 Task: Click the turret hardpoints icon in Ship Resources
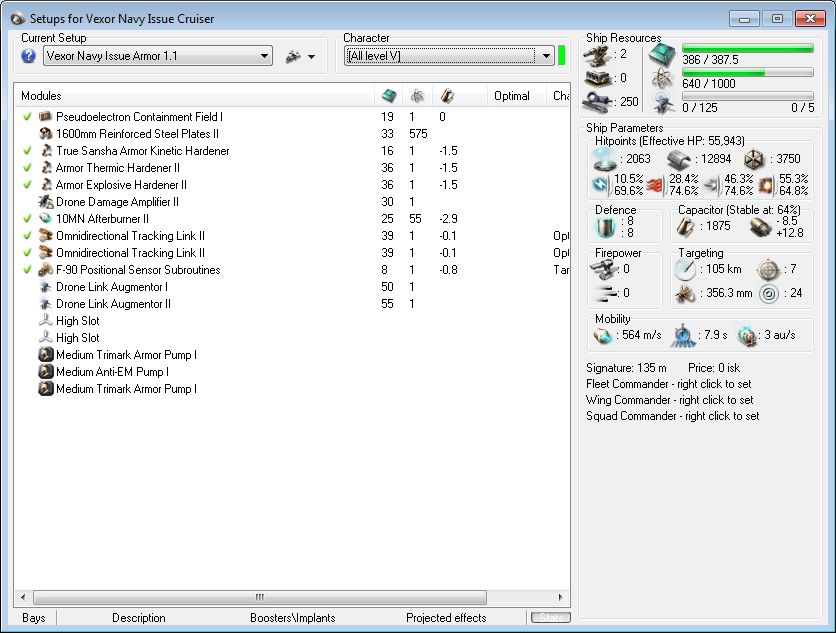tap(598, 54)
